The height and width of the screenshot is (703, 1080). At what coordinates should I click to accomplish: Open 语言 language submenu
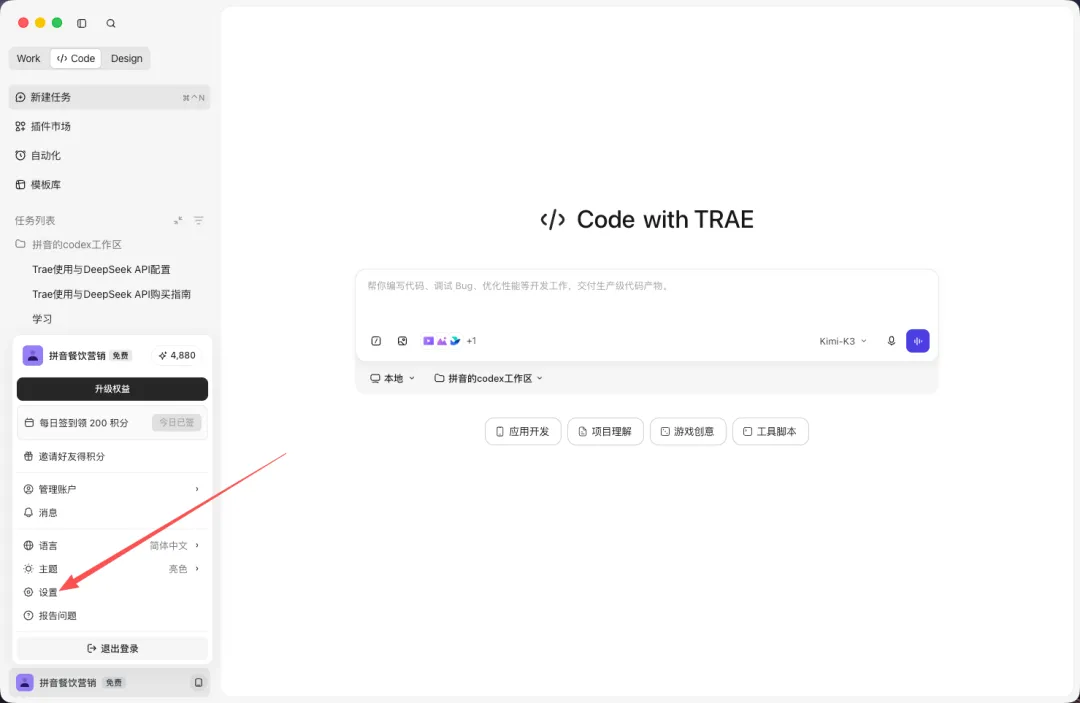pos(112,545)
